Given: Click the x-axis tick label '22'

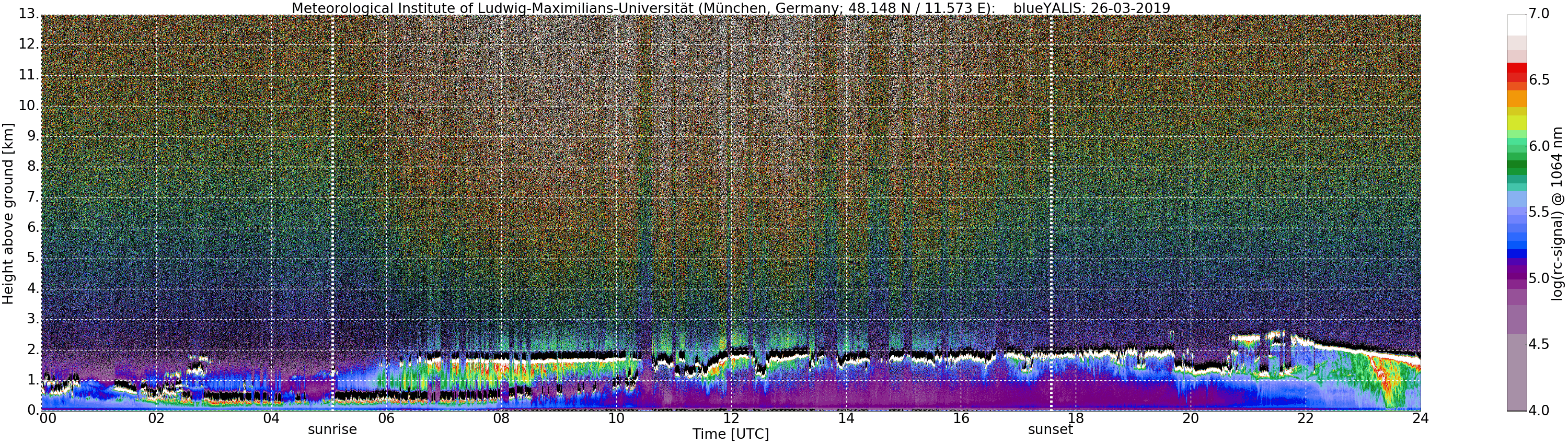Looking at the screenshot, I should 1306,418.
